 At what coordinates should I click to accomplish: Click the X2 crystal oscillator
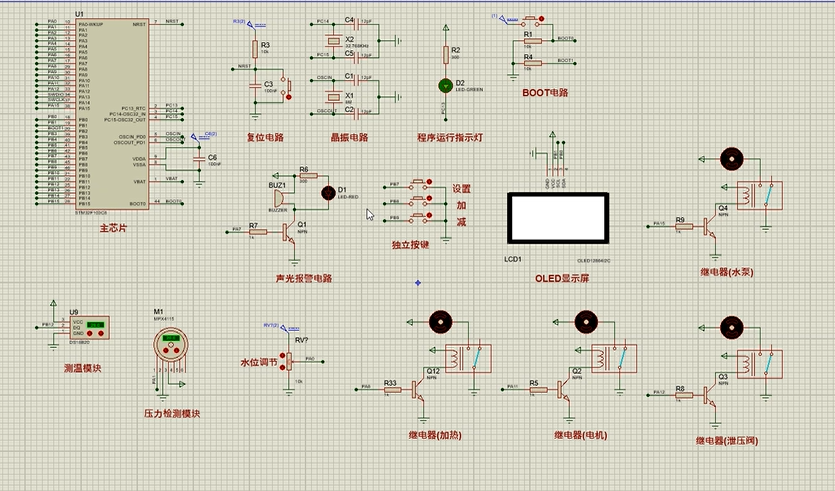(x=333, y=40)
